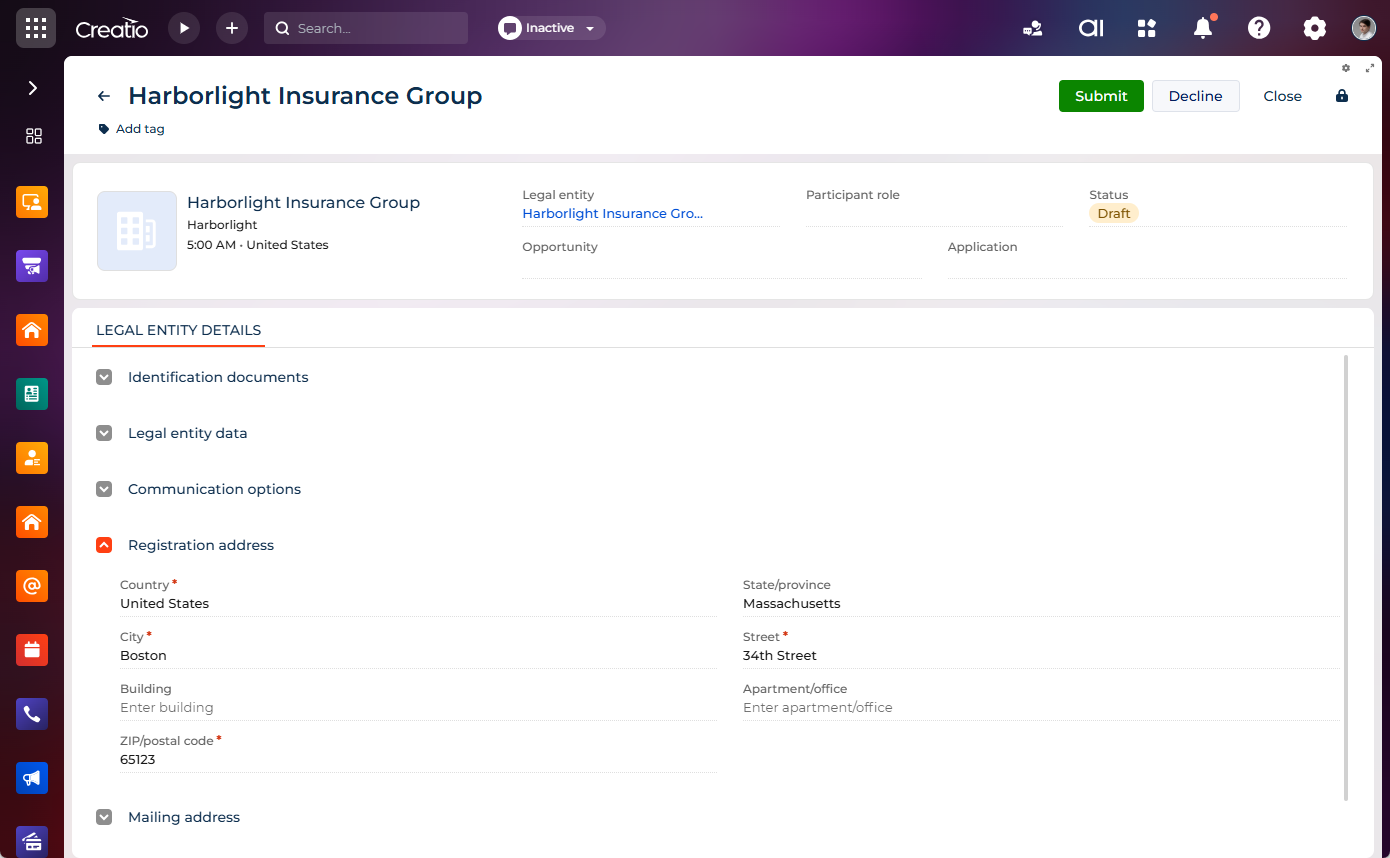Open the help question mark menu

pyautogui.click(x=1259, y=28)
